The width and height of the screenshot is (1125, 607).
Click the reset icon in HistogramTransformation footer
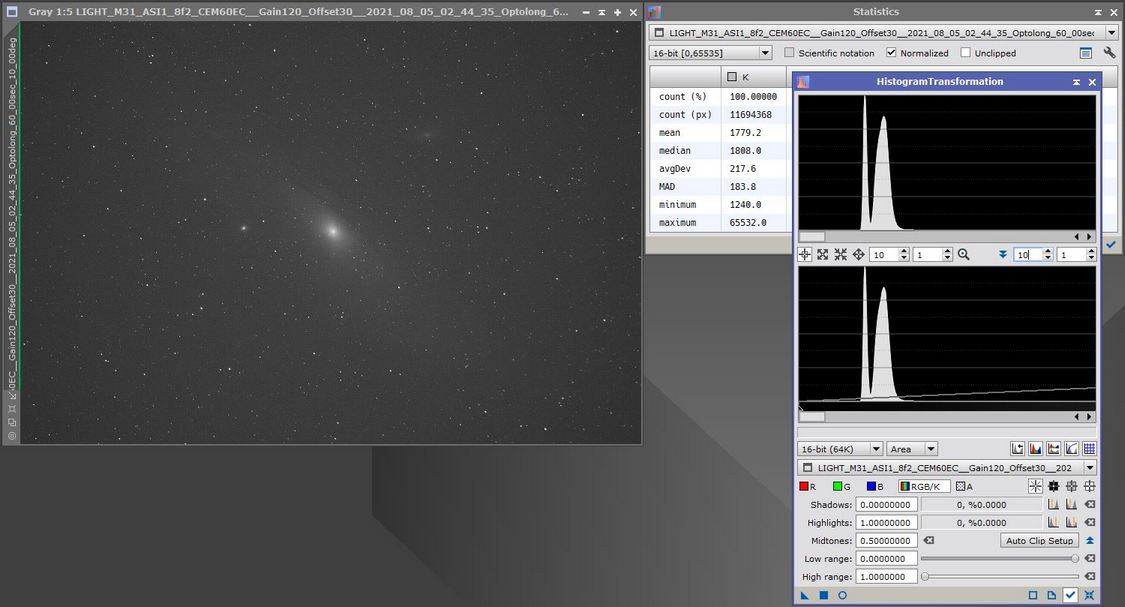pyautogui.click(x=1089, y=595)
